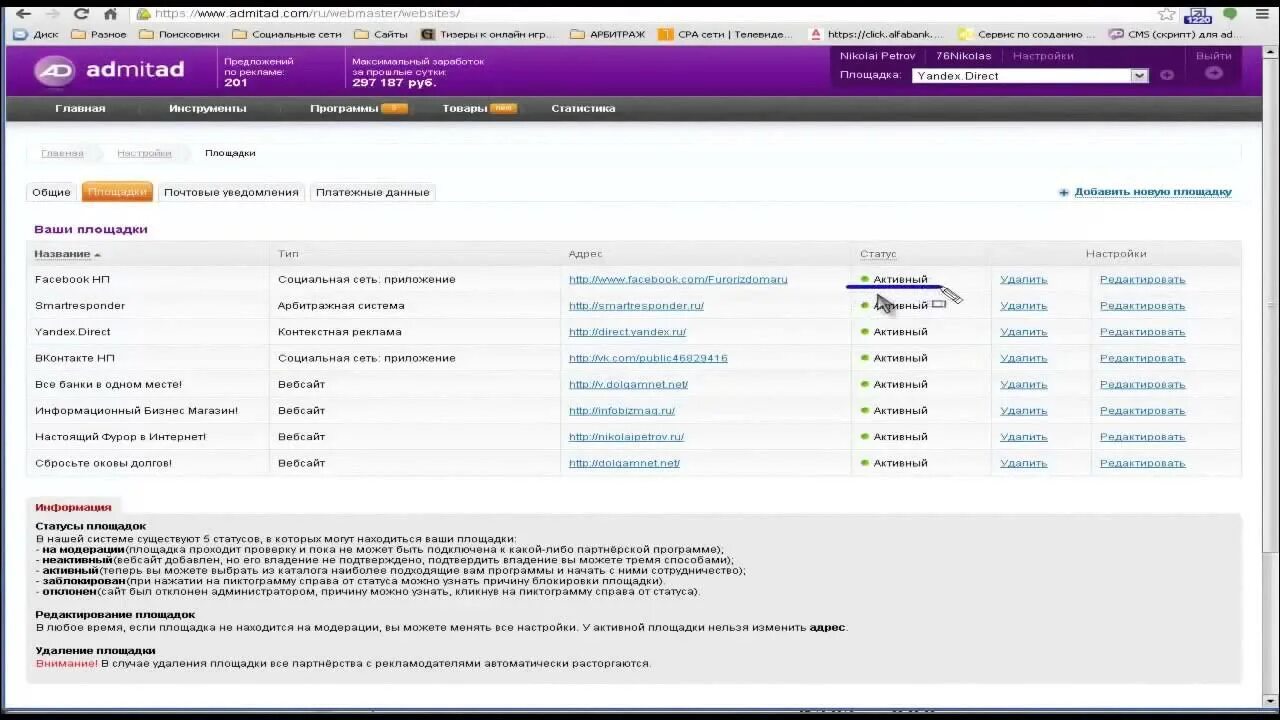Open Программы menu item
The width and height of the screenshot is (1280, 720).
pos(344,108)
